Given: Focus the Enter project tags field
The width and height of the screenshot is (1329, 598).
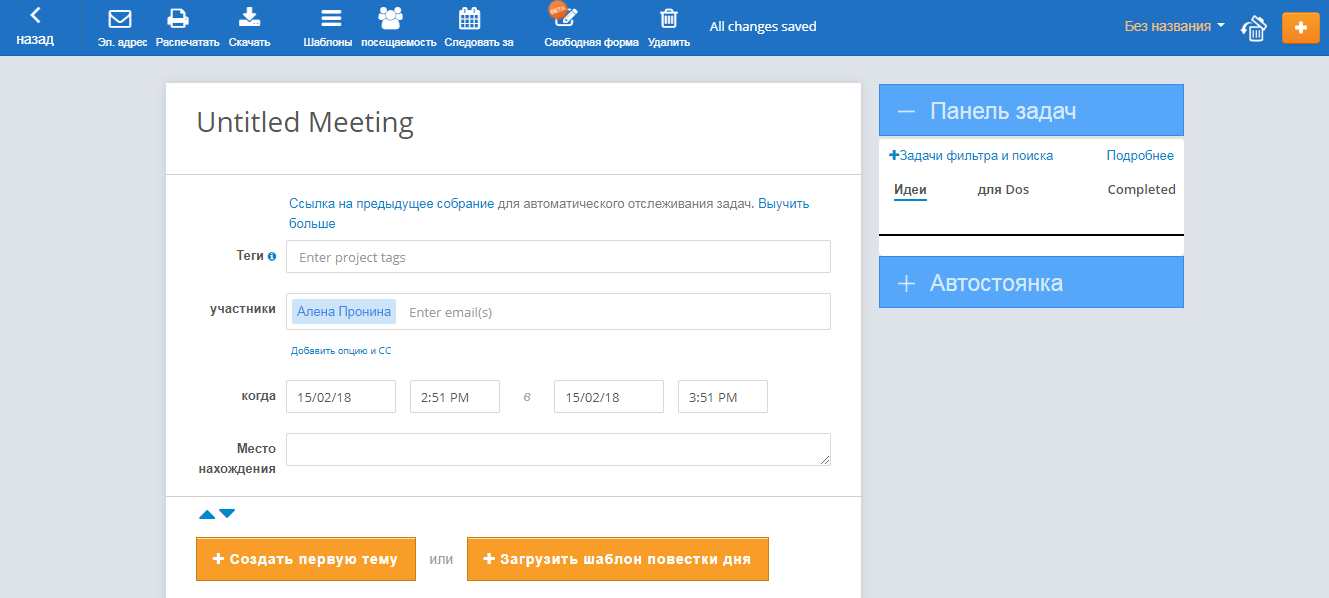Looking at the screenshot, I should coord(558,257).
